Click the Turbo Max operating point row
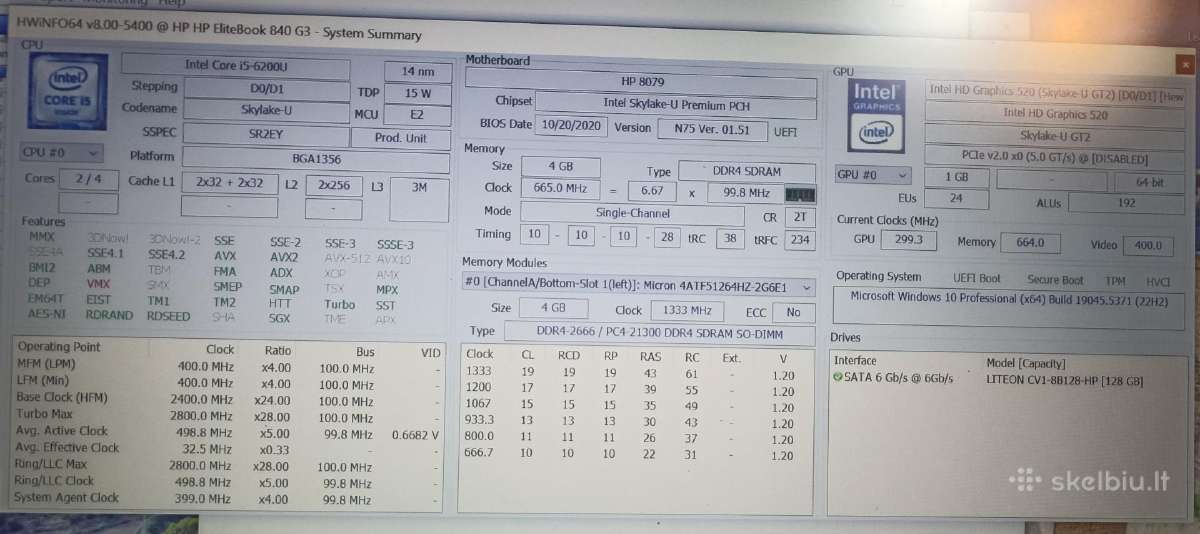Image resolution: width=1200 pixels, height=534 pixels. click(x=229, y=416)
